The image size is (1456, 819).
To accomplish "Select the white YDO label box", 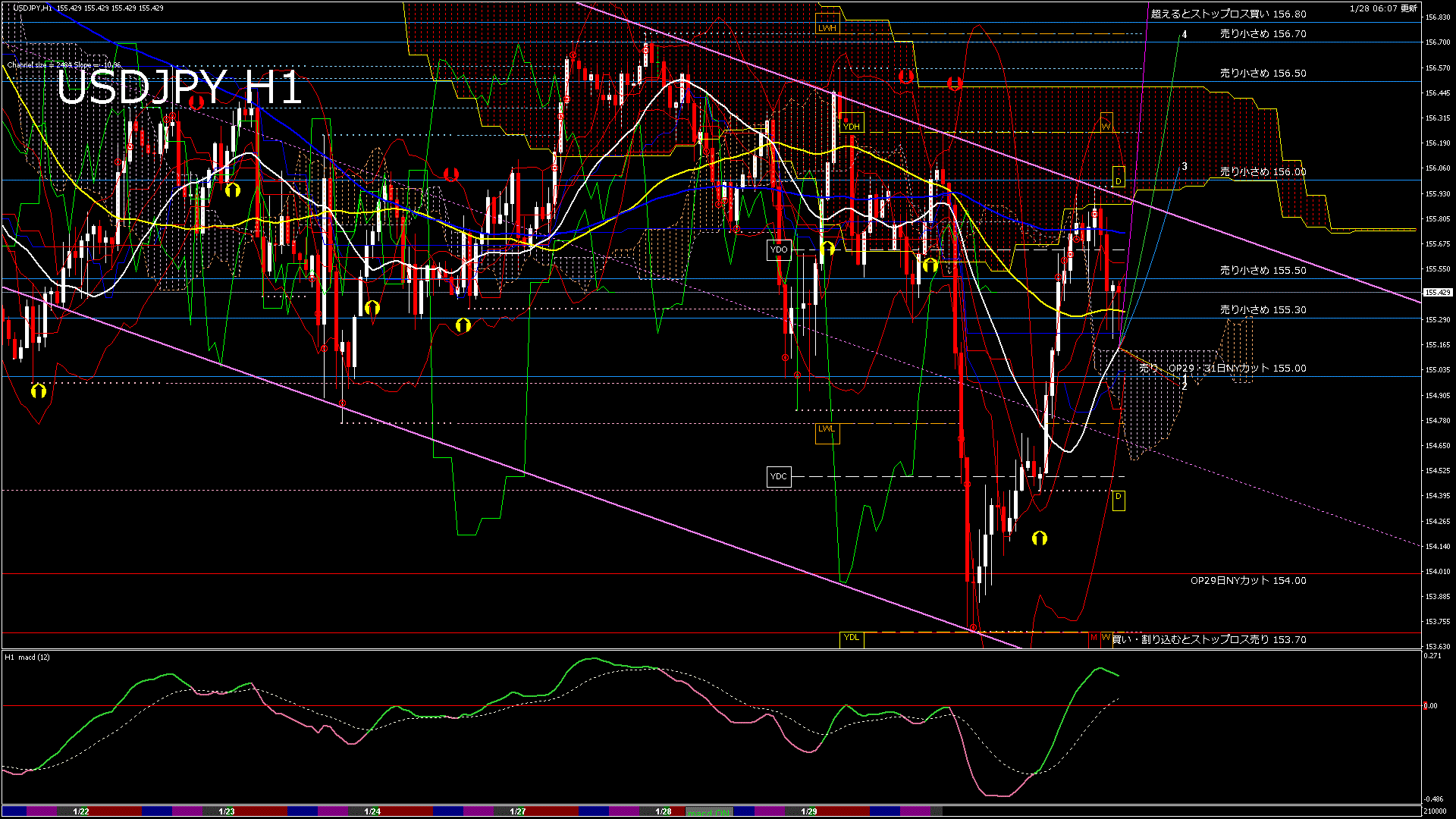I will tap(778, 249).
